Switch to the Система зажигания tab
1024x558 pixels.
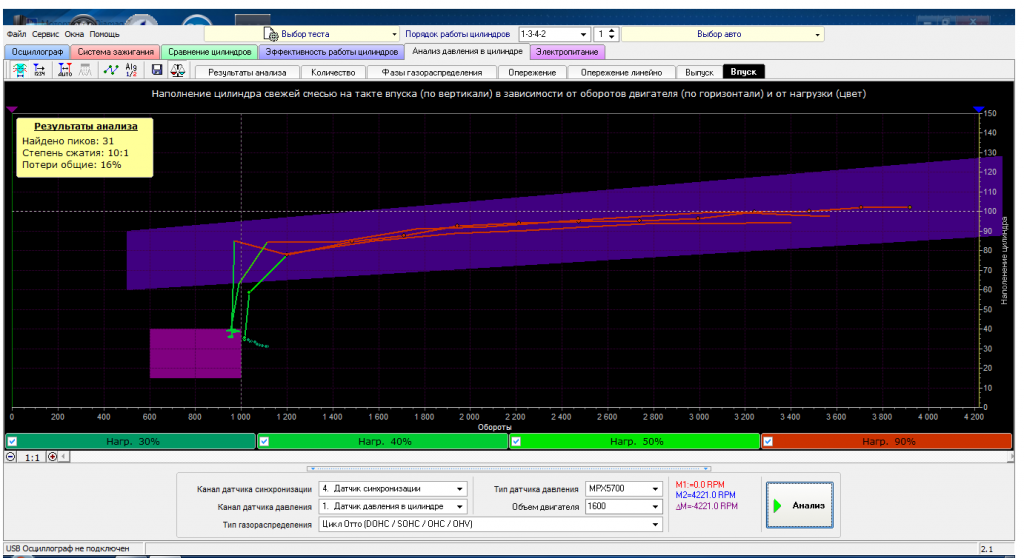pyautogui.click(x=115, y=52)
